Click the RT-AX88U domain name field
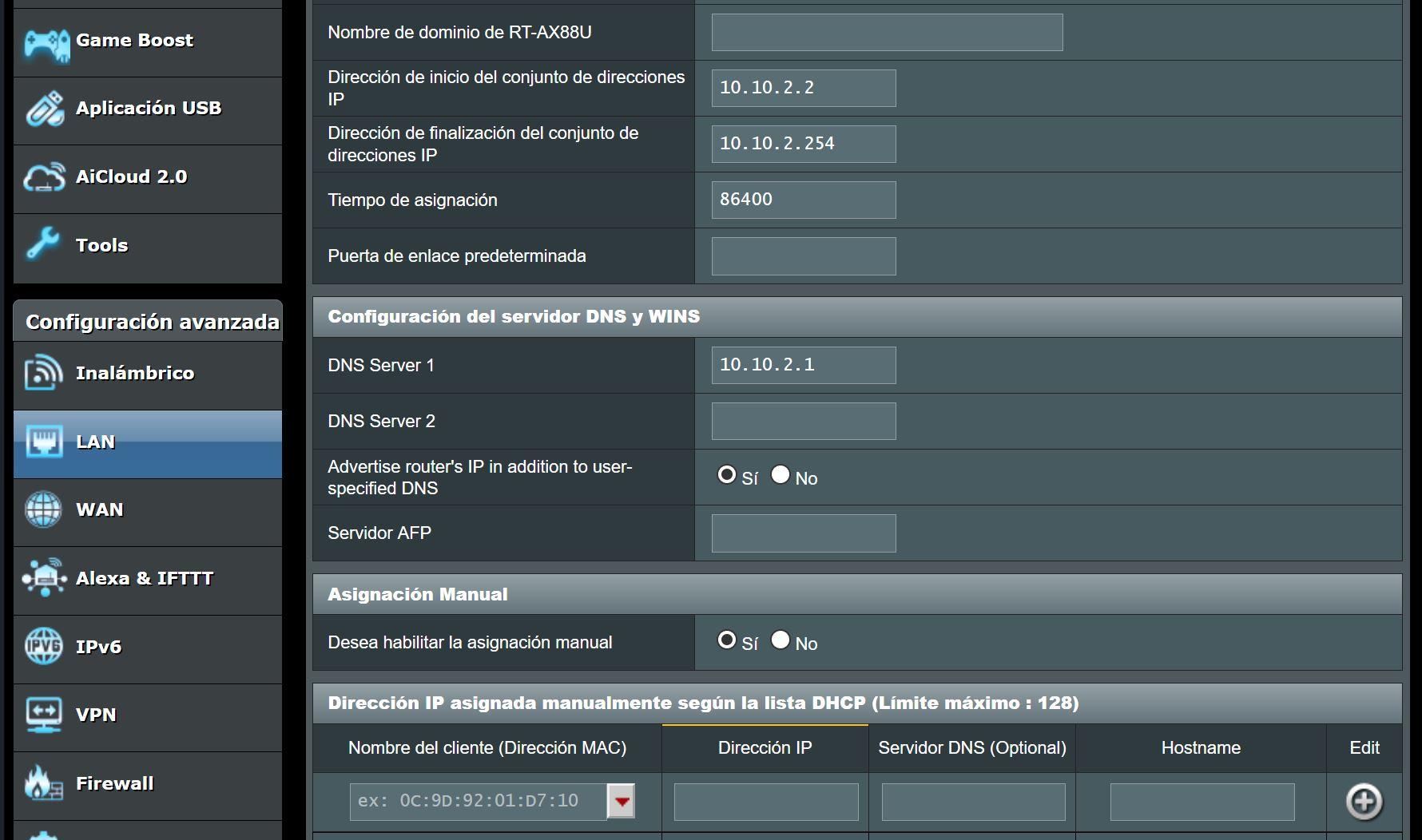Viewport: 1422px width, 840px height. click(887, 32)
